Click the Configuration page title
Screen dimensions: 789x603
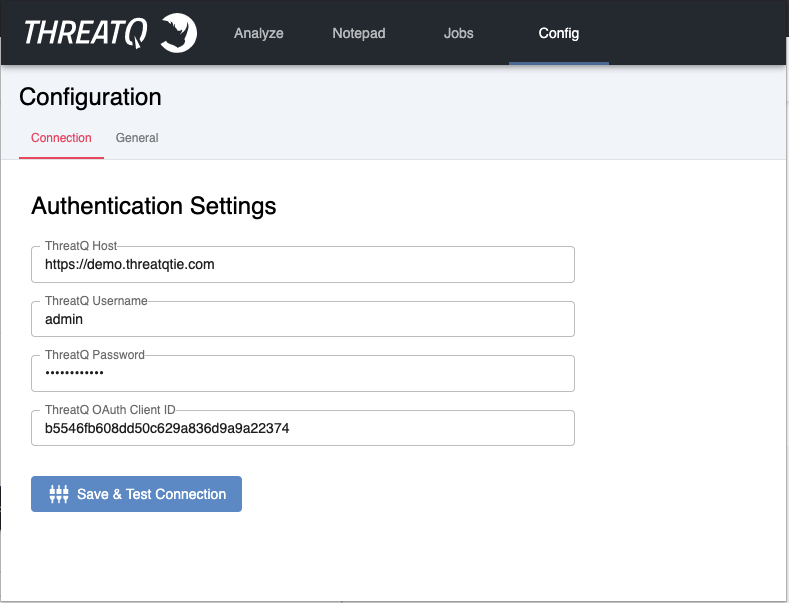point(91,97)
